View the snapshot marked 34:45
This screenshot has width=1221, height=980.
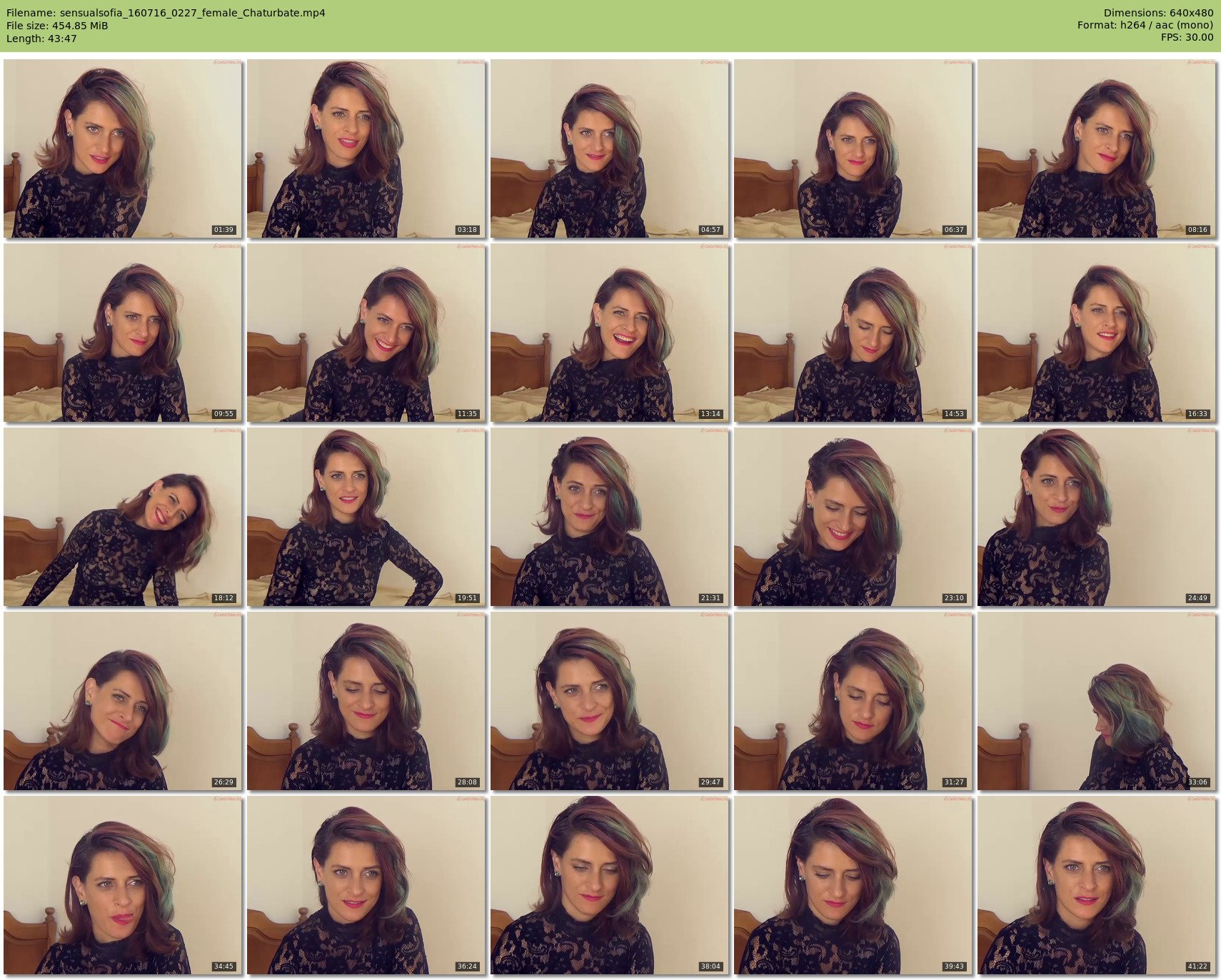click(x=123, y=885)
